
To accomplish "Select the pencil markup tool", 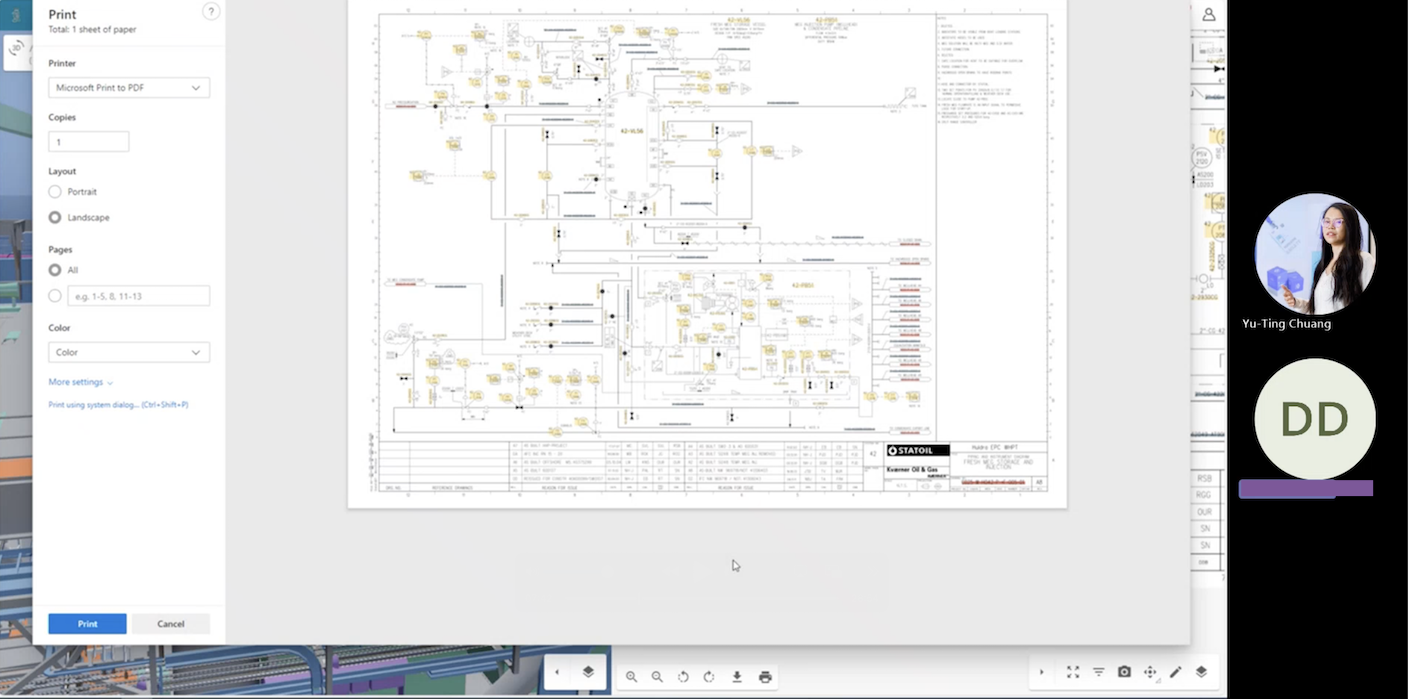I will [x=1176, y=672].
